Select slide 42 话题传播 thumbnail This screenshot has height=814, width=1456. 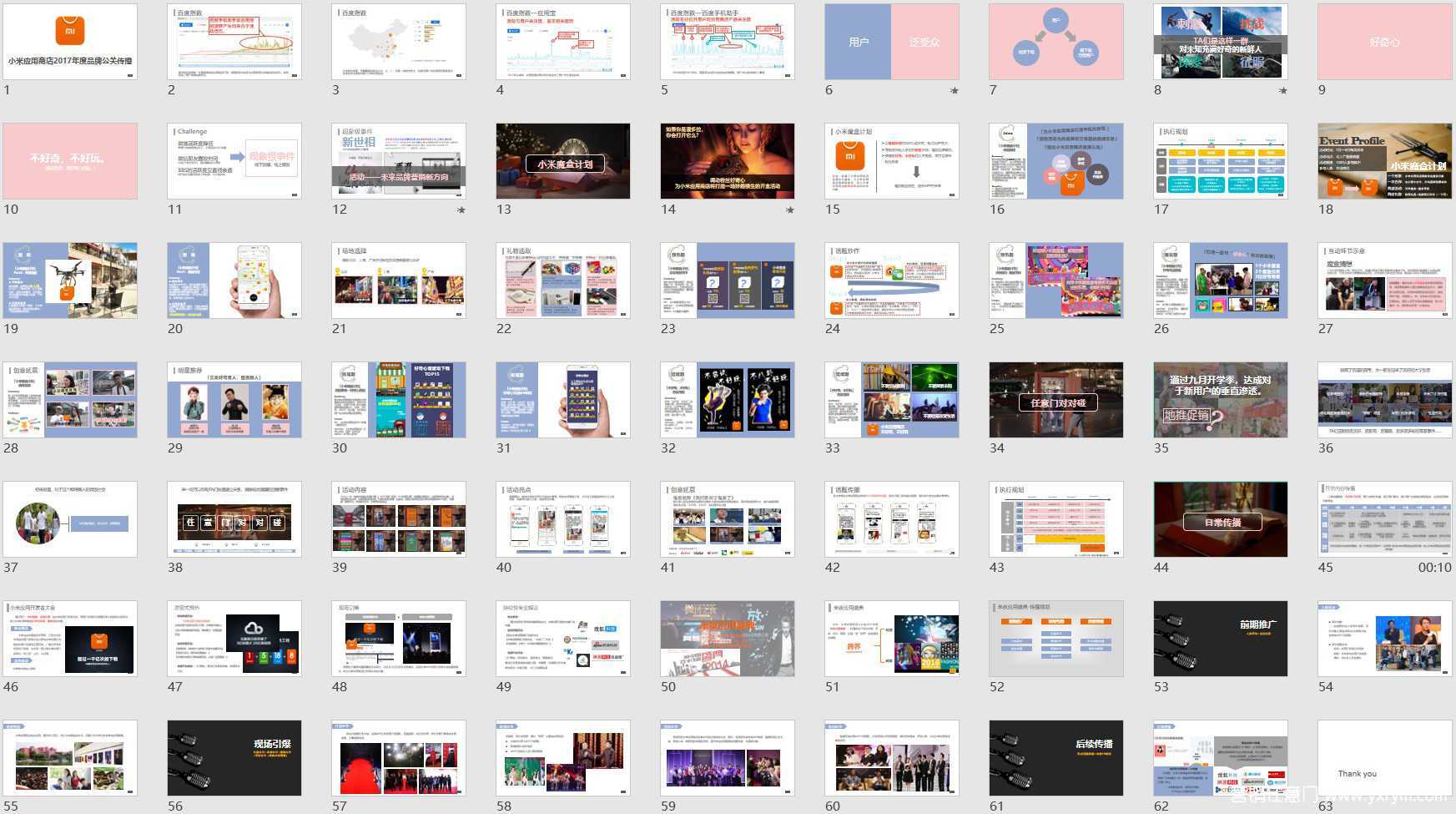(892, 519)
